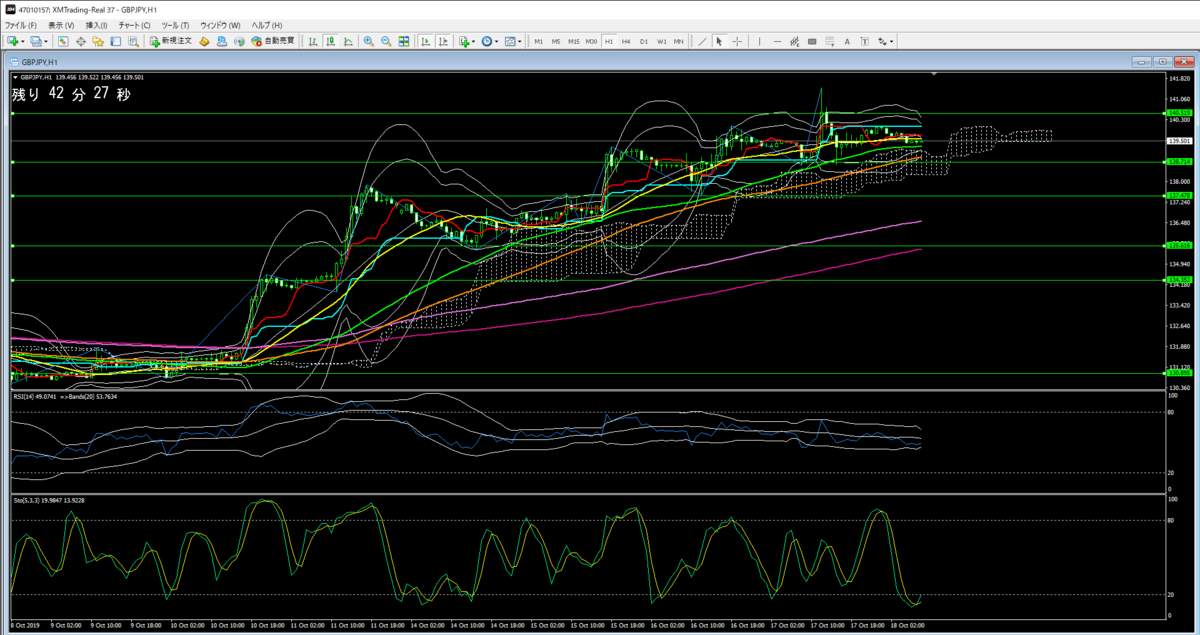1200x635 pixels.
Task: Select the vertical line drawing tool
Action: point(759,41)
